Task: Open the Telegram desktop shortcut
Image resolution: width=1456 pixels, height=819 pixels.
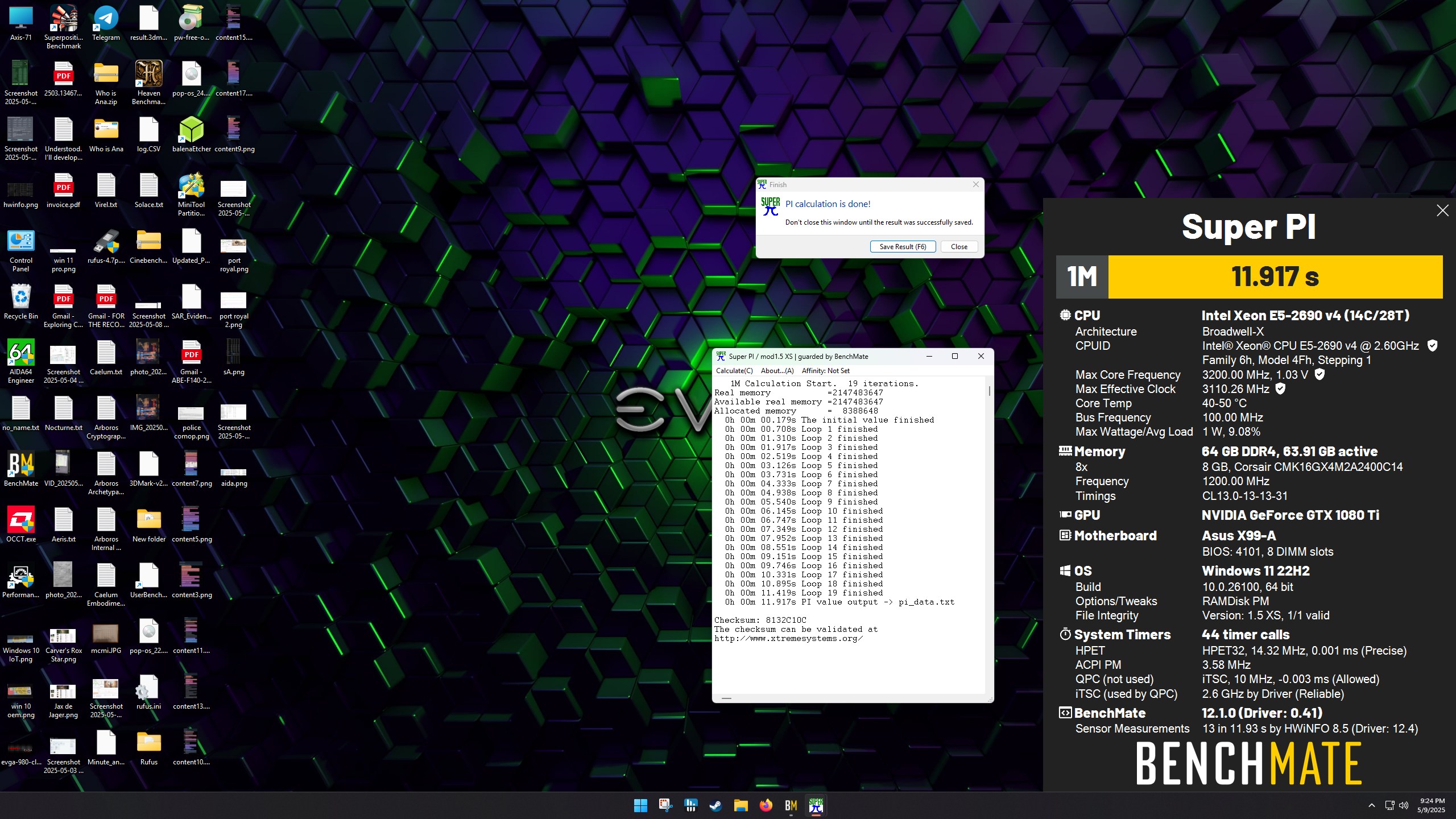Action: pyautogui.click(x=106, y=23)
